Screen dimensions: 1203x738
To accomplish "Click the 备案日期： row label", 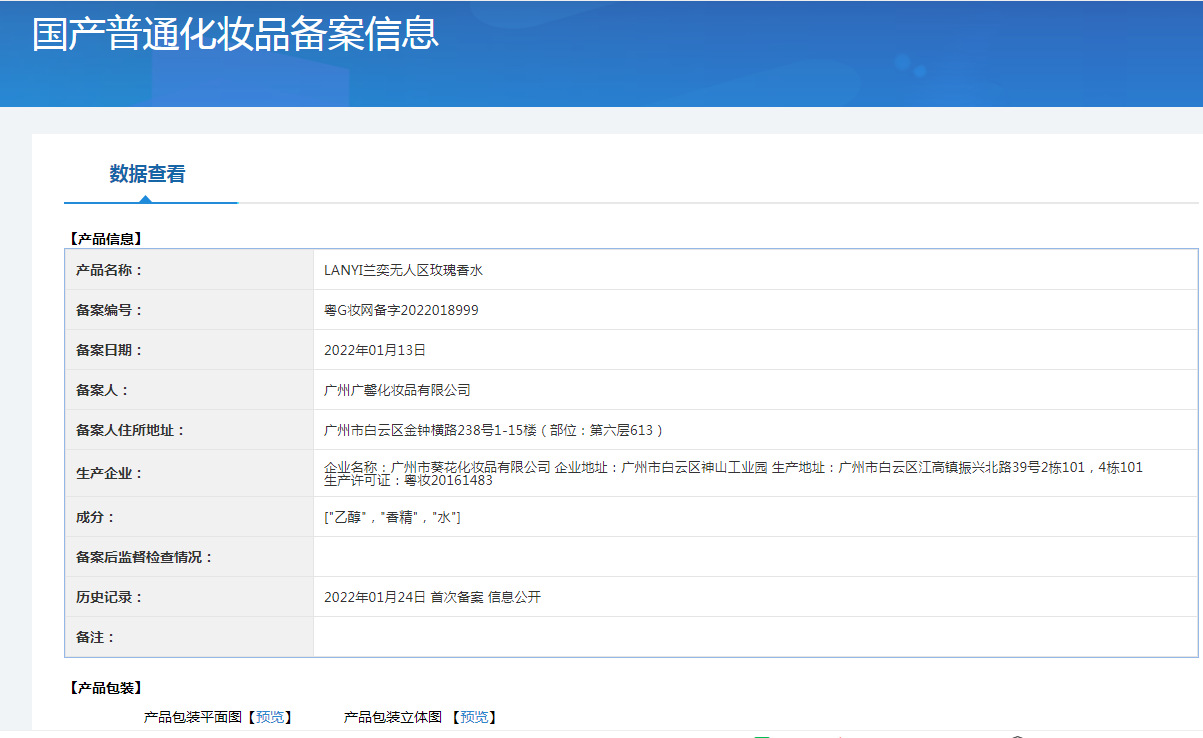I will point(109,350).
